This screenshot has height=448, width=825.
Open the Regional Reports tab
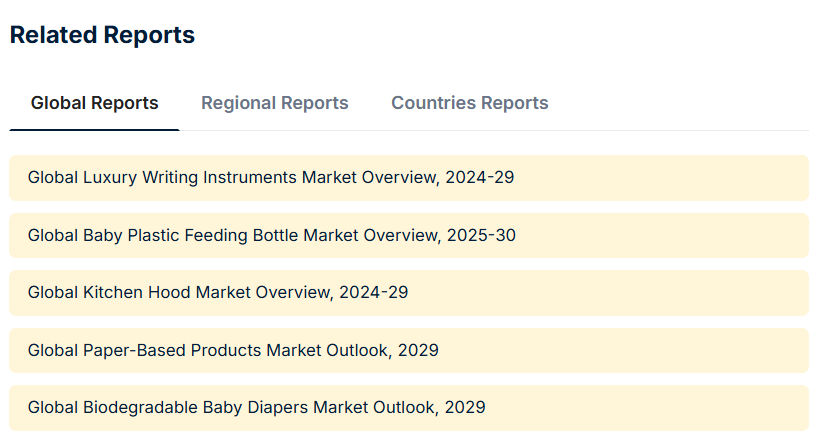click(x=275, y=103)
